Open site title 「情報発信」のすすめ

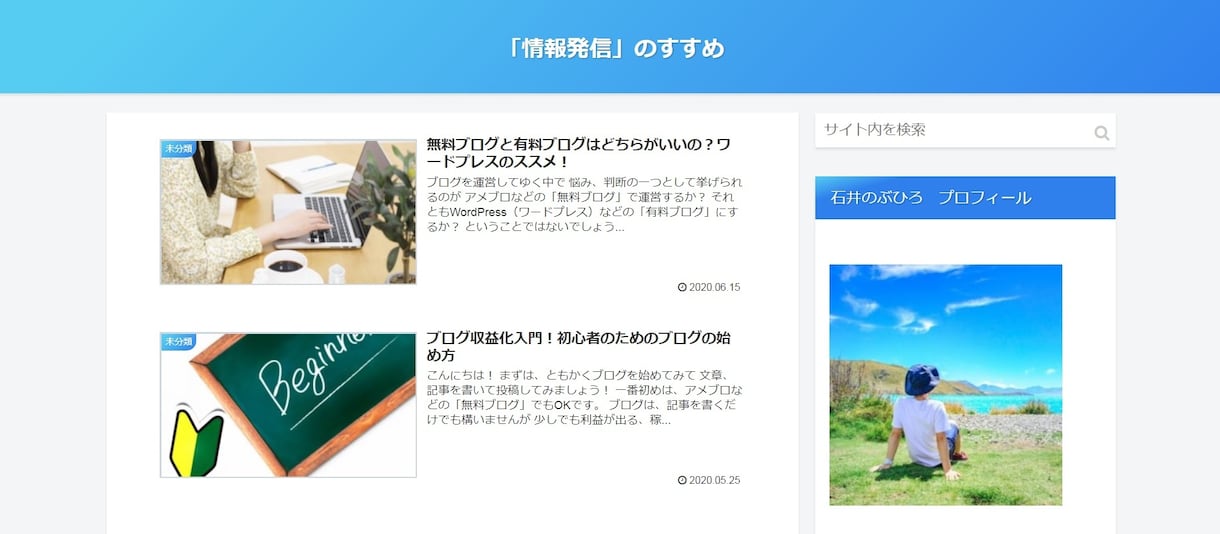(x=616, y=48)
